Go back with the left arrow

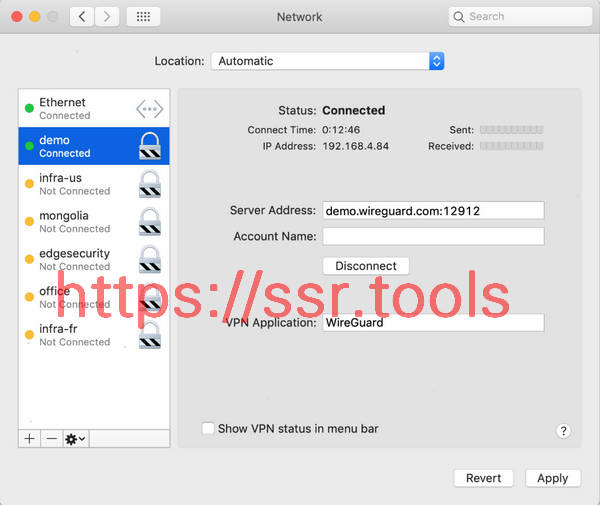(x=82, y=17)
